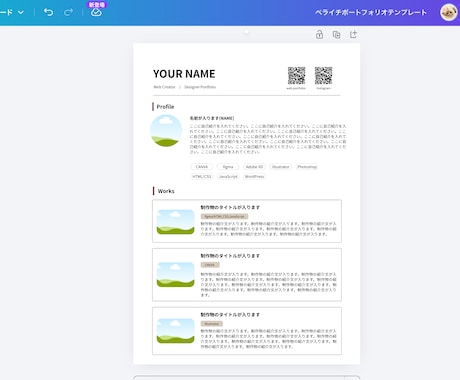
Task: Select the Profile section heading
Action: 165,107
